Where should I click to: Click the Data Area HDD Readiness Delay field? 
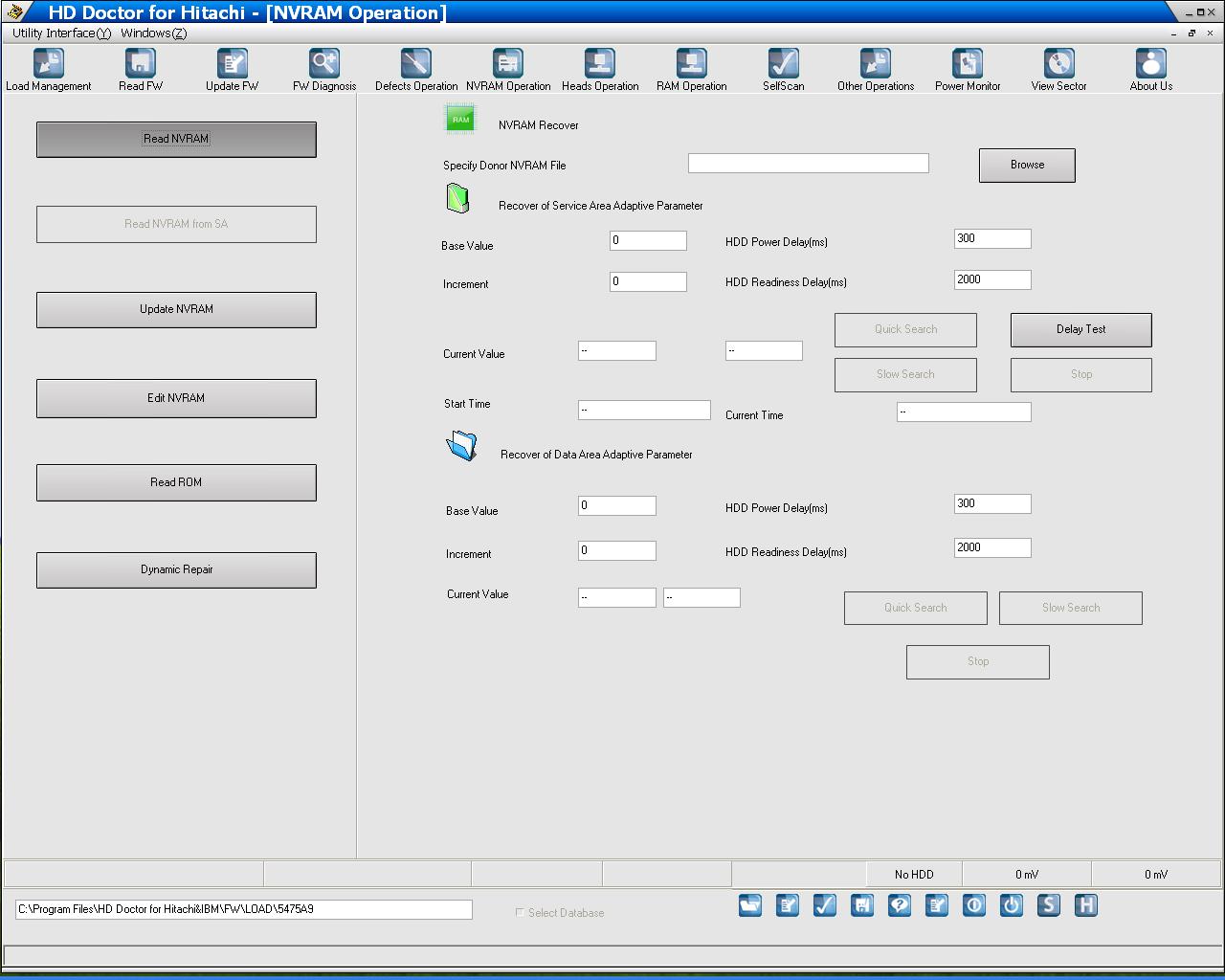992,547
